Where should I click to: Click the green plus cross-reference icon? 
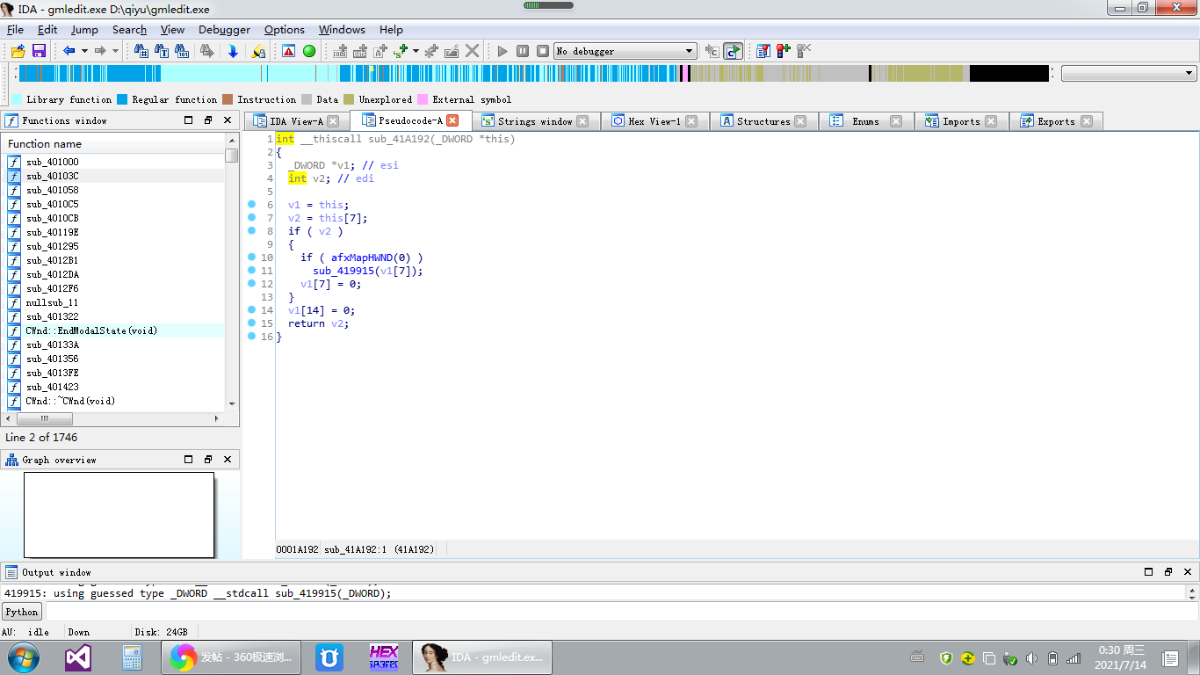point(401,51)
